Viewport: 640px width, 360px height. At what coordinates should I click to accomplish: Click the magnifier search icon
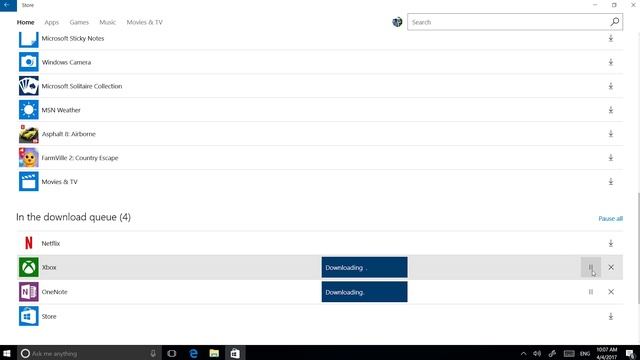click(x=615, y=22)
